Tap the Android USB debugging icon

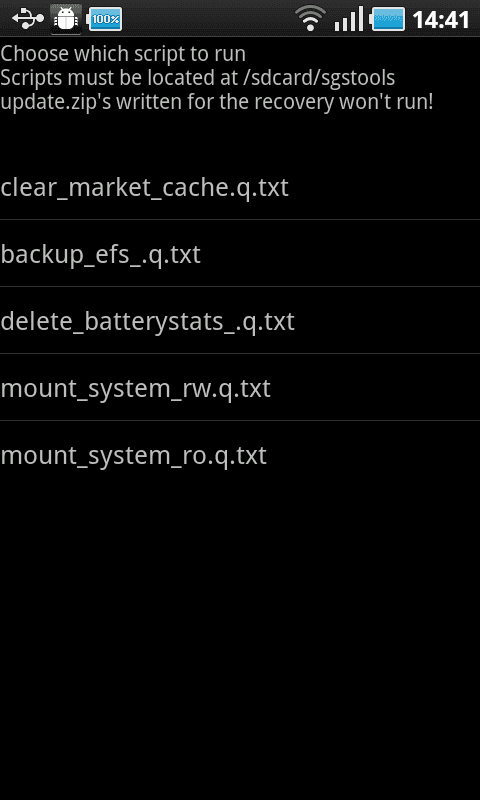[x=66, y=19]
